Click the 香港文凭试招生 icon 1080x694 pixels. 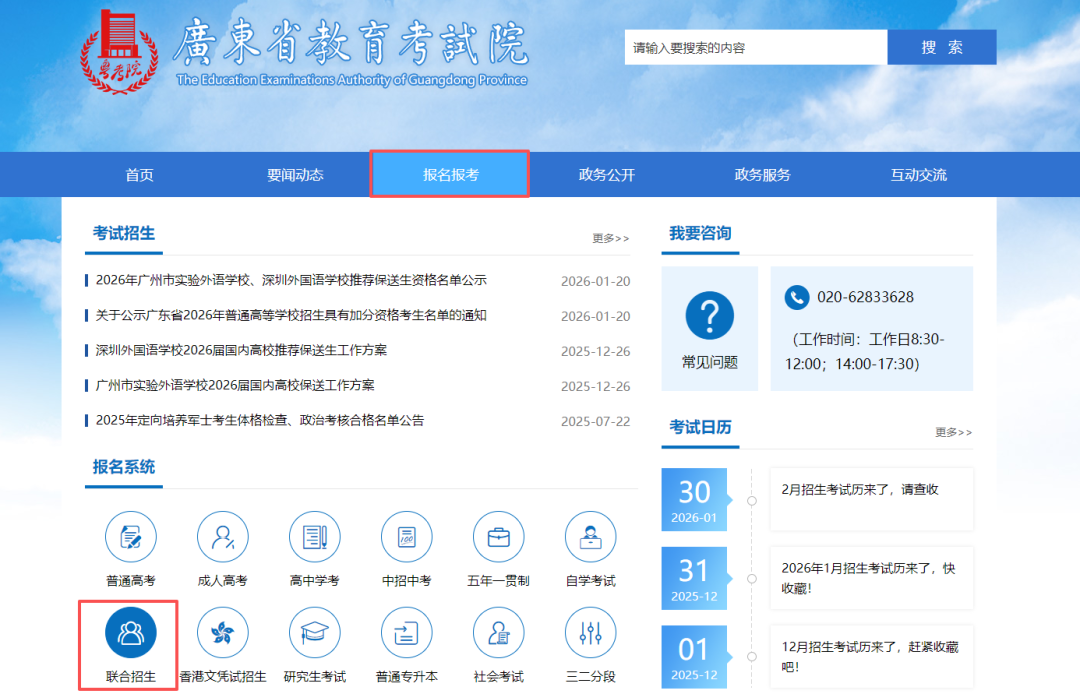point(223,633)
